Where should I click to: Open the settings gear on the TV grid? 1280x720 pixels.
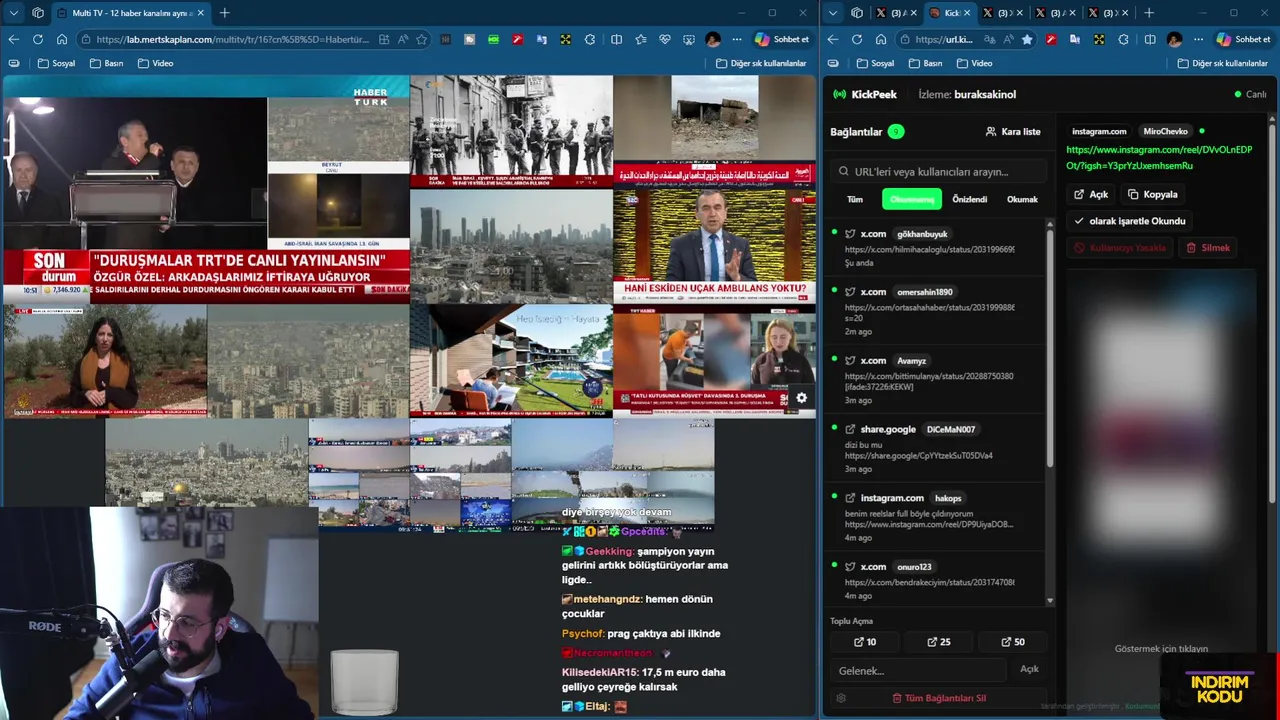[x=801, y=398]
